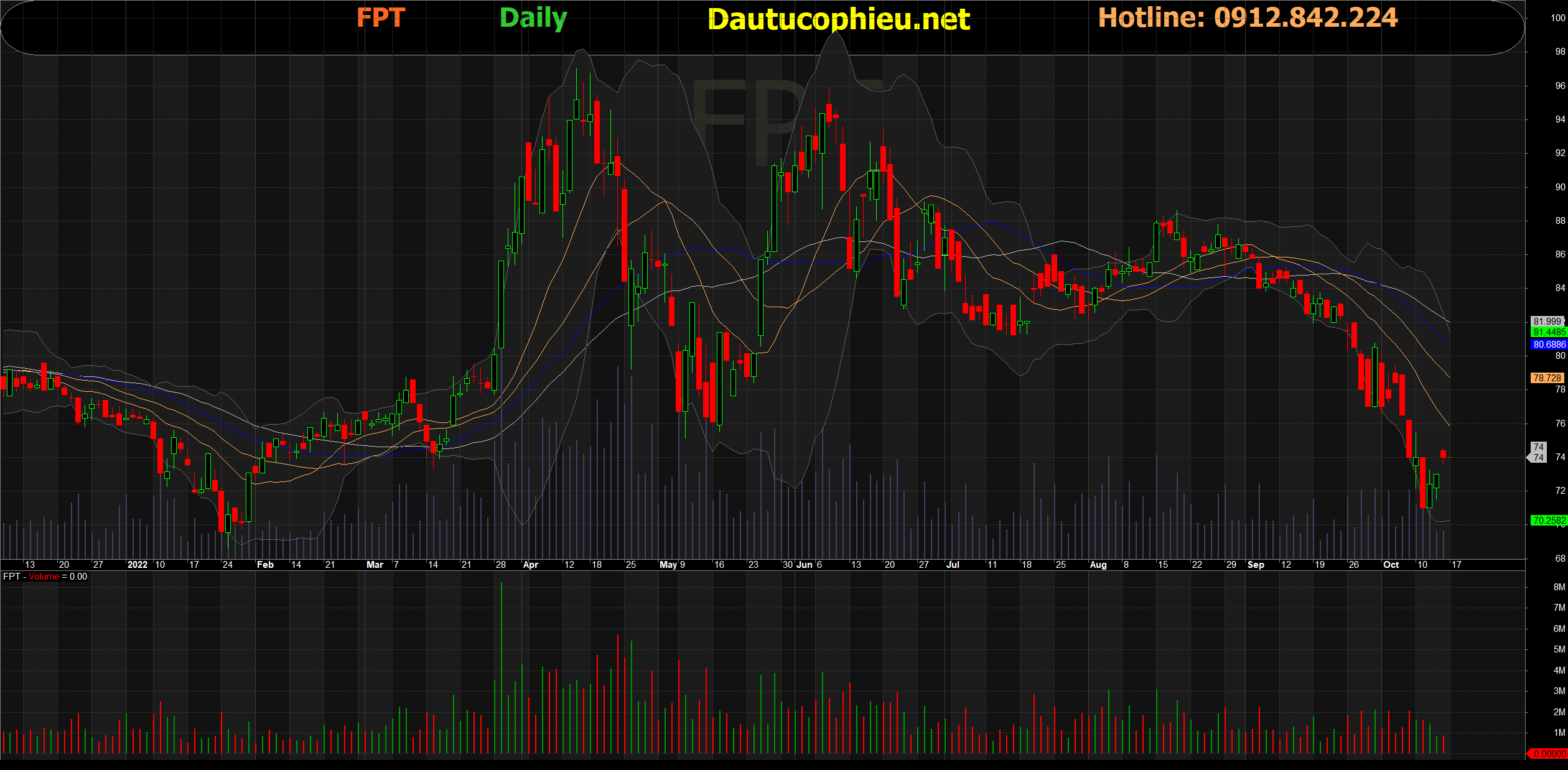Click the Aug label on the date axis
This screenshot has height=770, width=1568.
[1098, 565]
